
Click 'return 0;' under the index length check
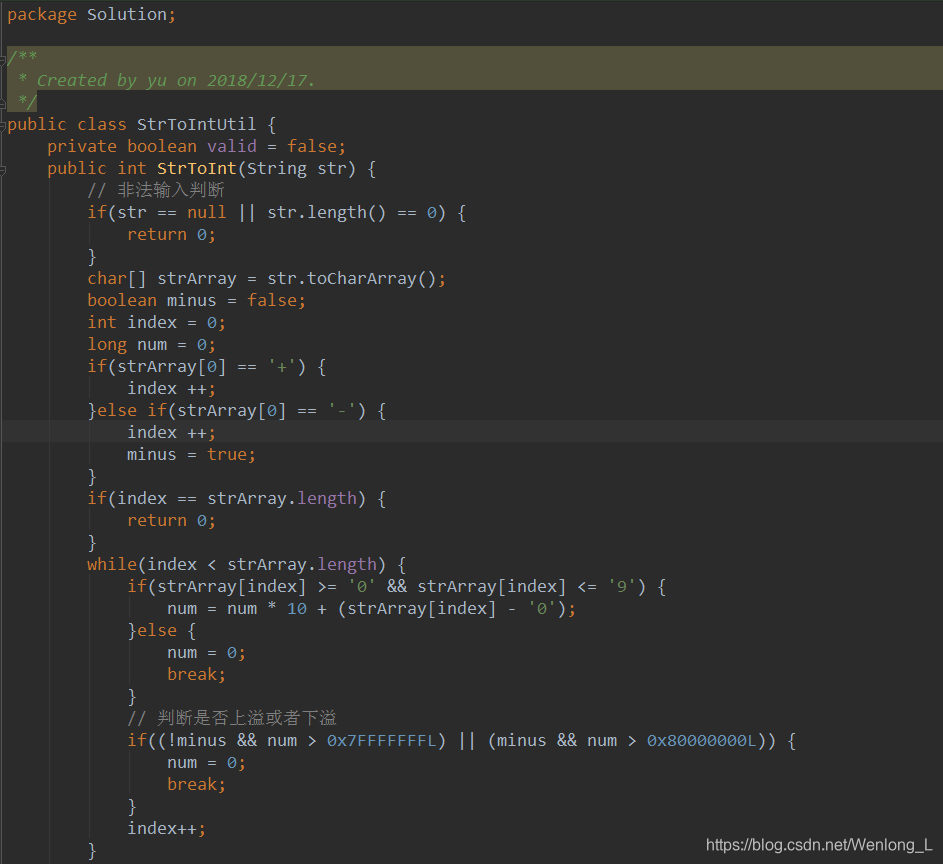pos(171,521)
